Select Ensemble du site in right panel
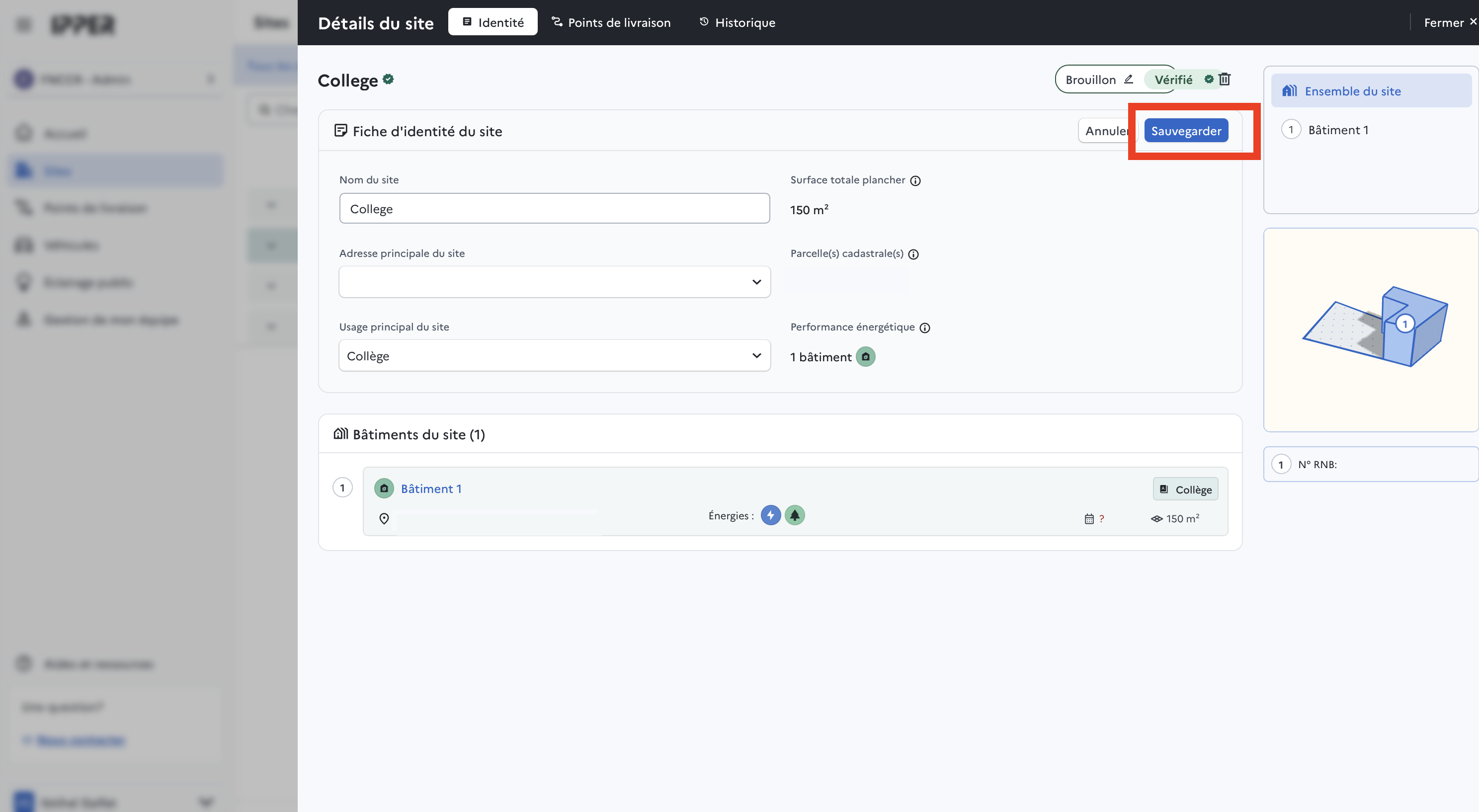Viewport: 1479px width, 812px height. point(1371,91)
